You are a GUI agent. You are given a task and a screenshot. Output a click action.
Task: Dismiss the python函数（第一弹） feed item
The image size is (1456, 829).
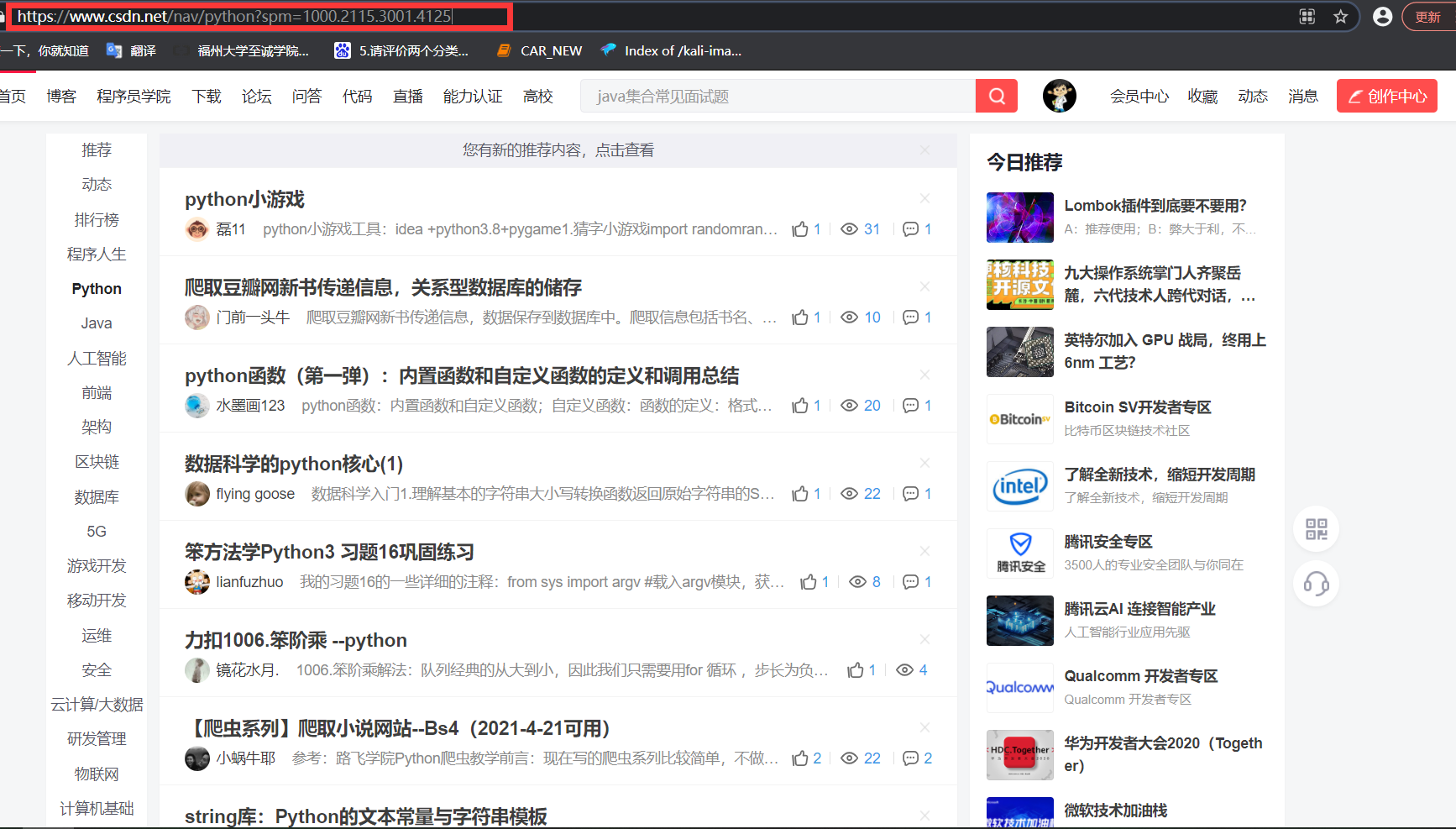[x=924, y=375]
